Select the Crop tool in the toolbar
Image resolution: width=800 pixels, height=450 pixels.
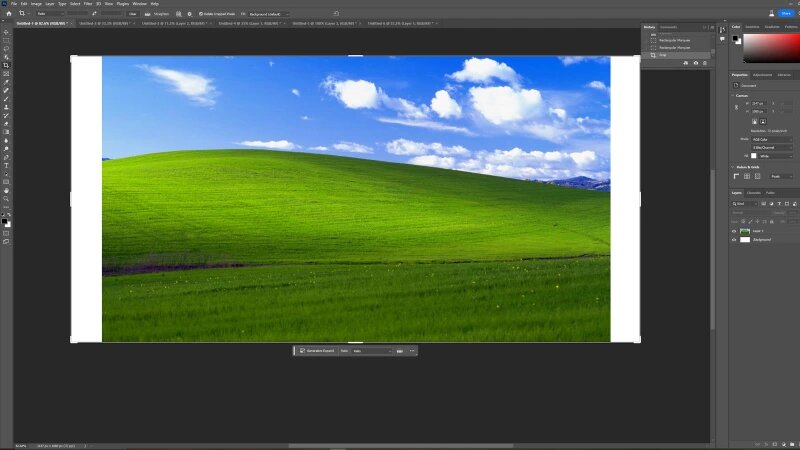[6, 65]
